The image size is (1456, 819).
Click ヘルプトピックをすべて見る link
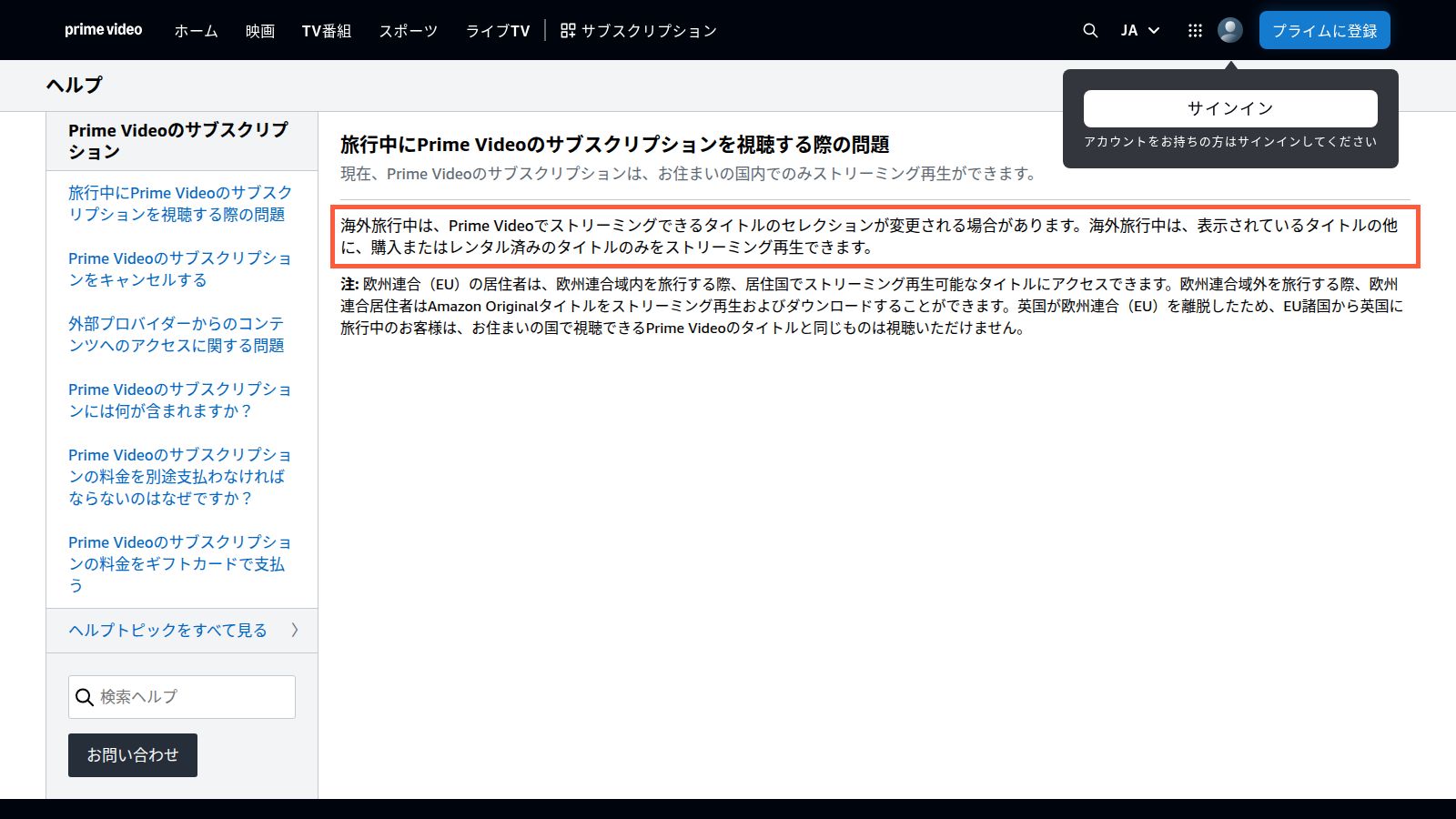pos(167,631)
